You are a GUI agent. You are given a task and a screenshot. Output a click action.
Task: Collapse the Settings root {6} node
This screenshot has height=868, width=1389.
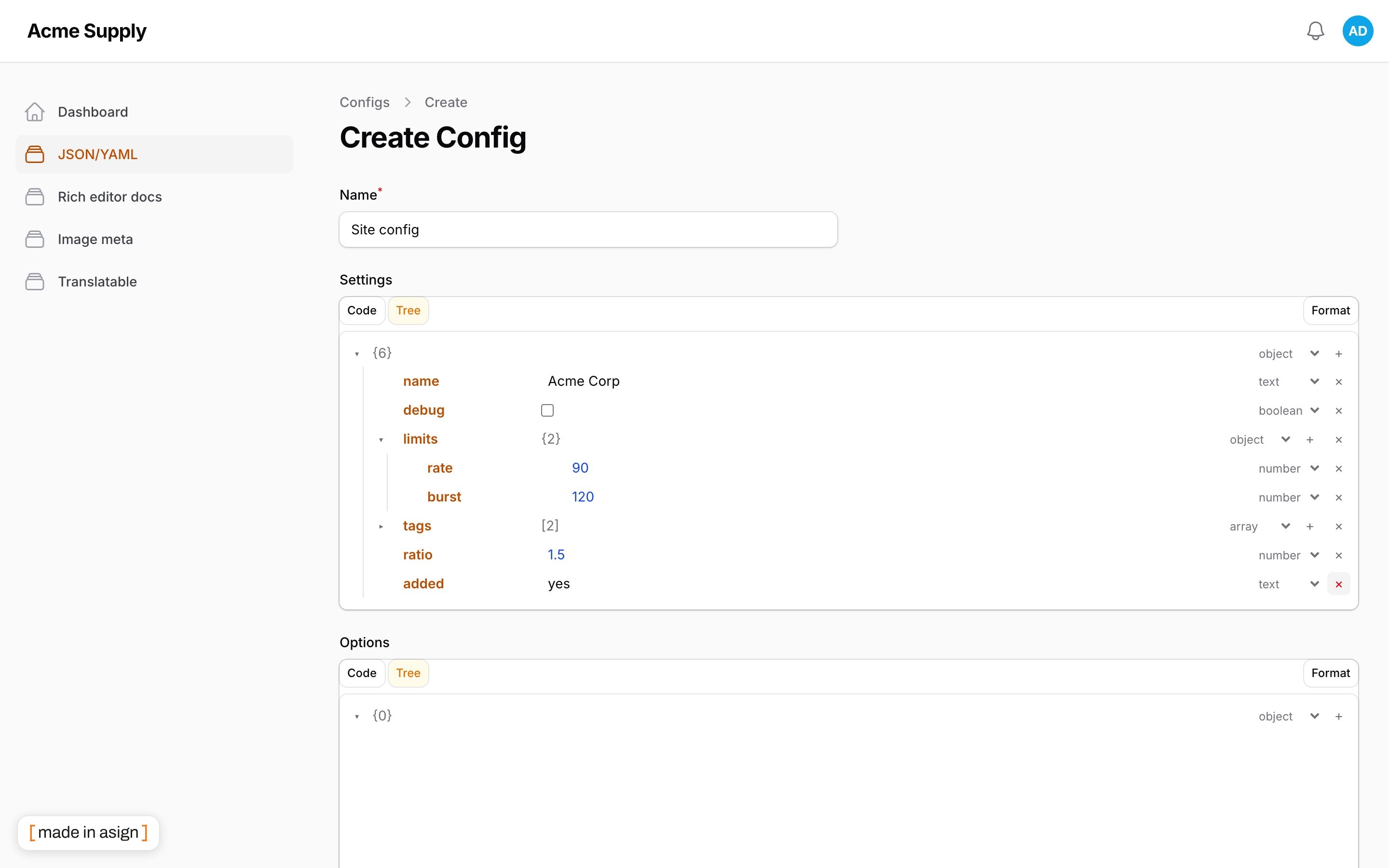(357, 353)
